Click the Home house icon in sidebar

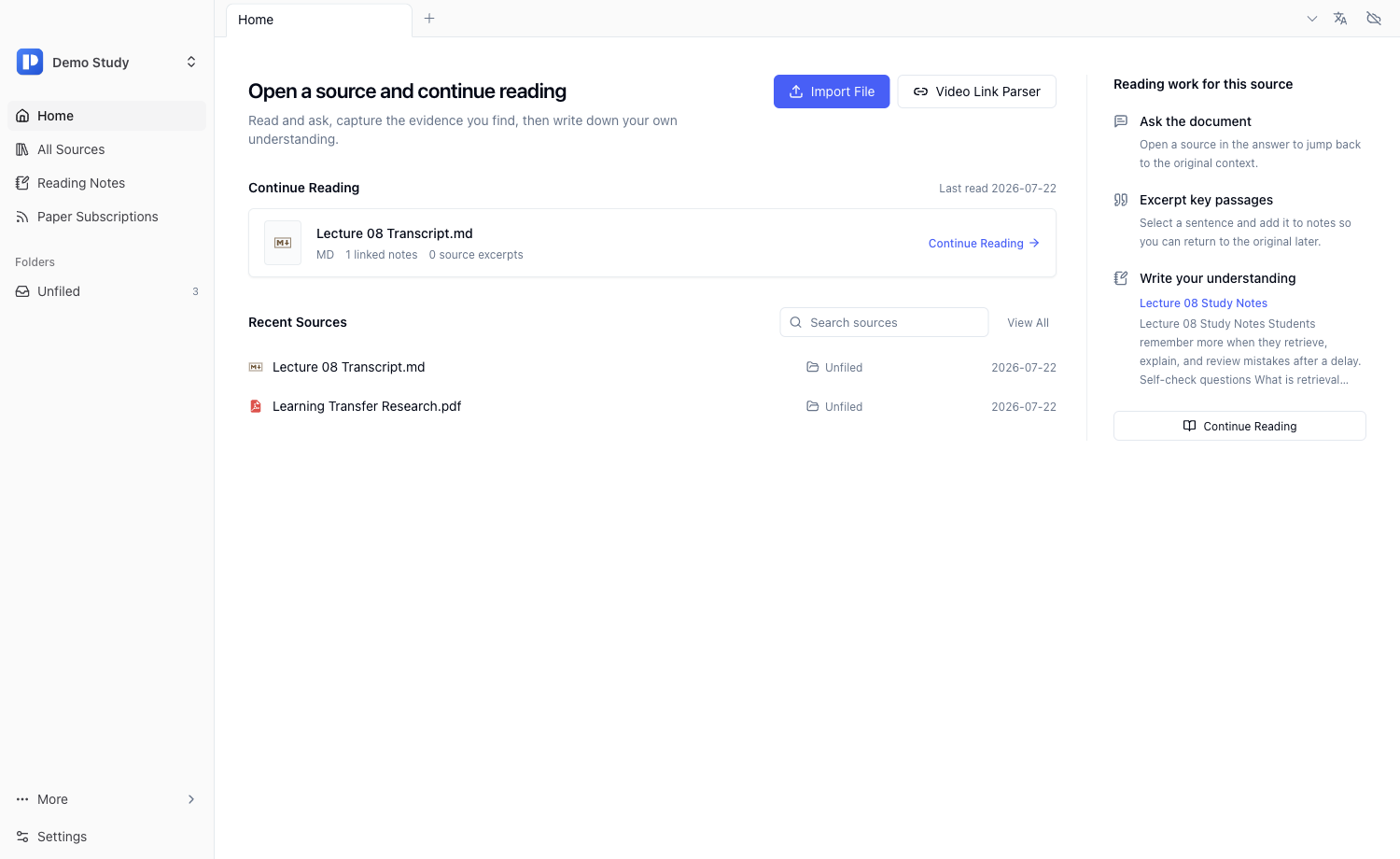click(x=22, y=116)
